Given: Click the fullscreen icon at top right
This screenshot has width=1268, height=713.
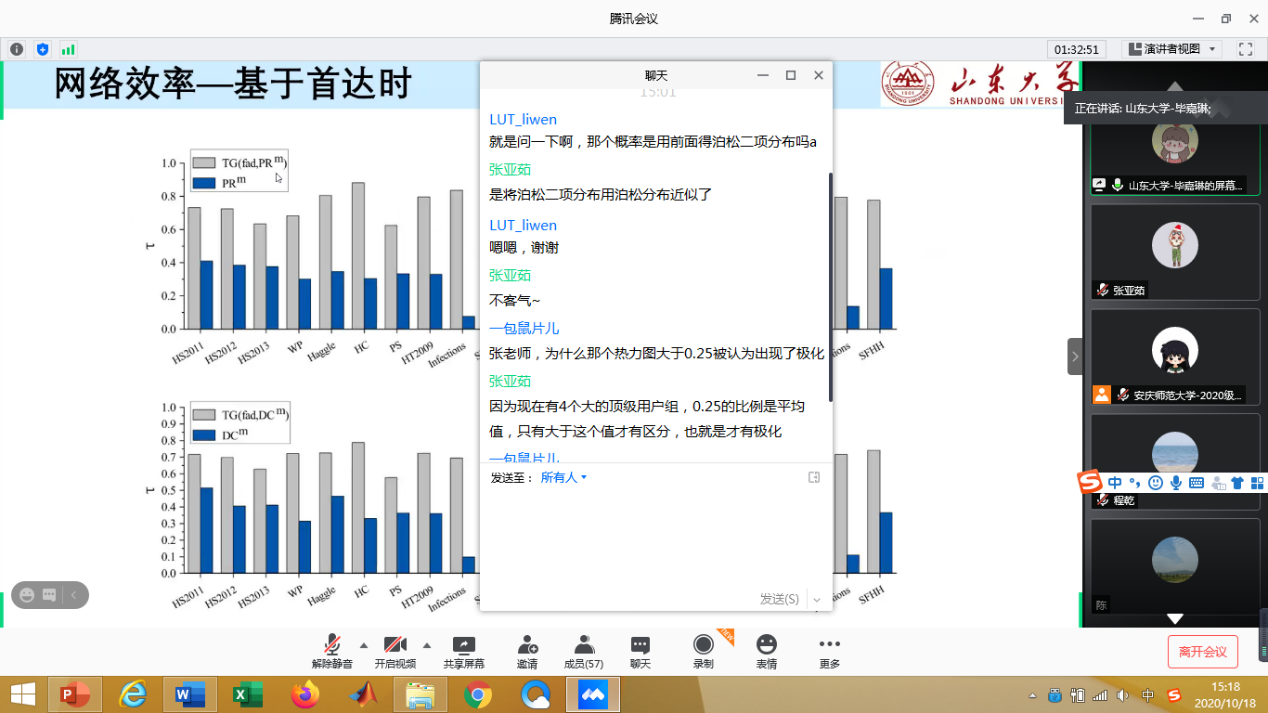Looking at the screenshot, I should 1245,49.
